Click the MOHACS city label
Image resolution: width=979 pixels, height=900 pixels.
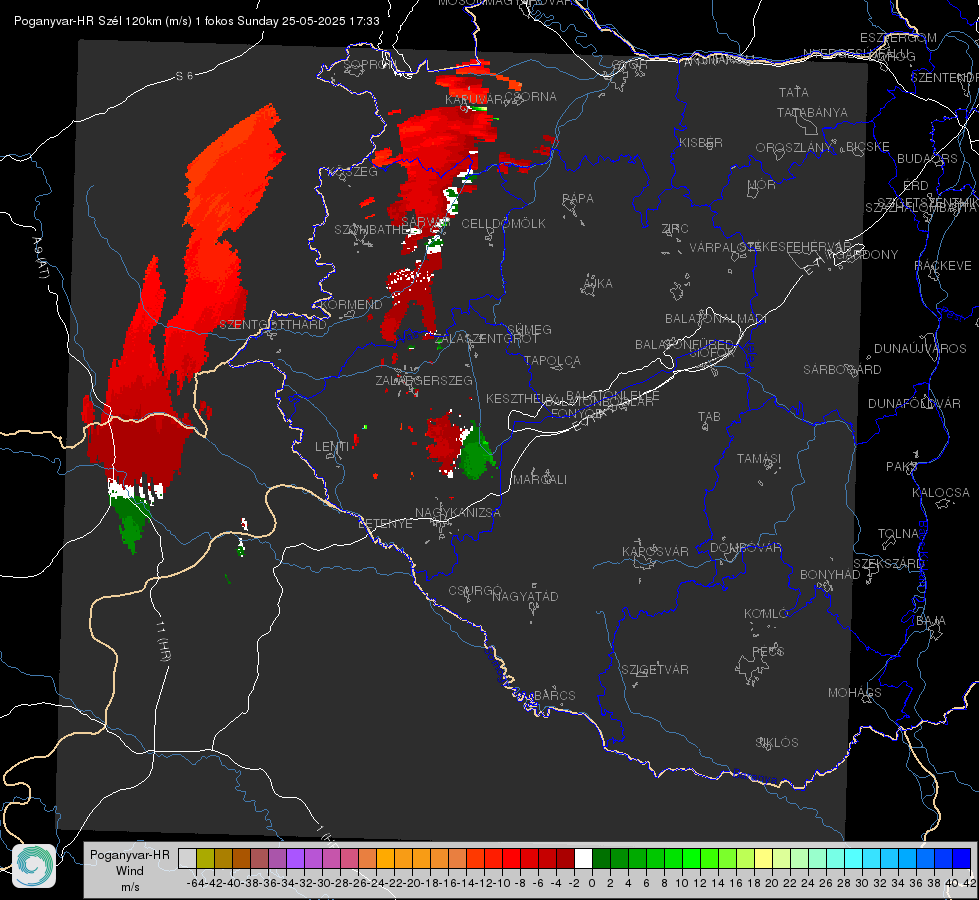(x=855, y=692)
